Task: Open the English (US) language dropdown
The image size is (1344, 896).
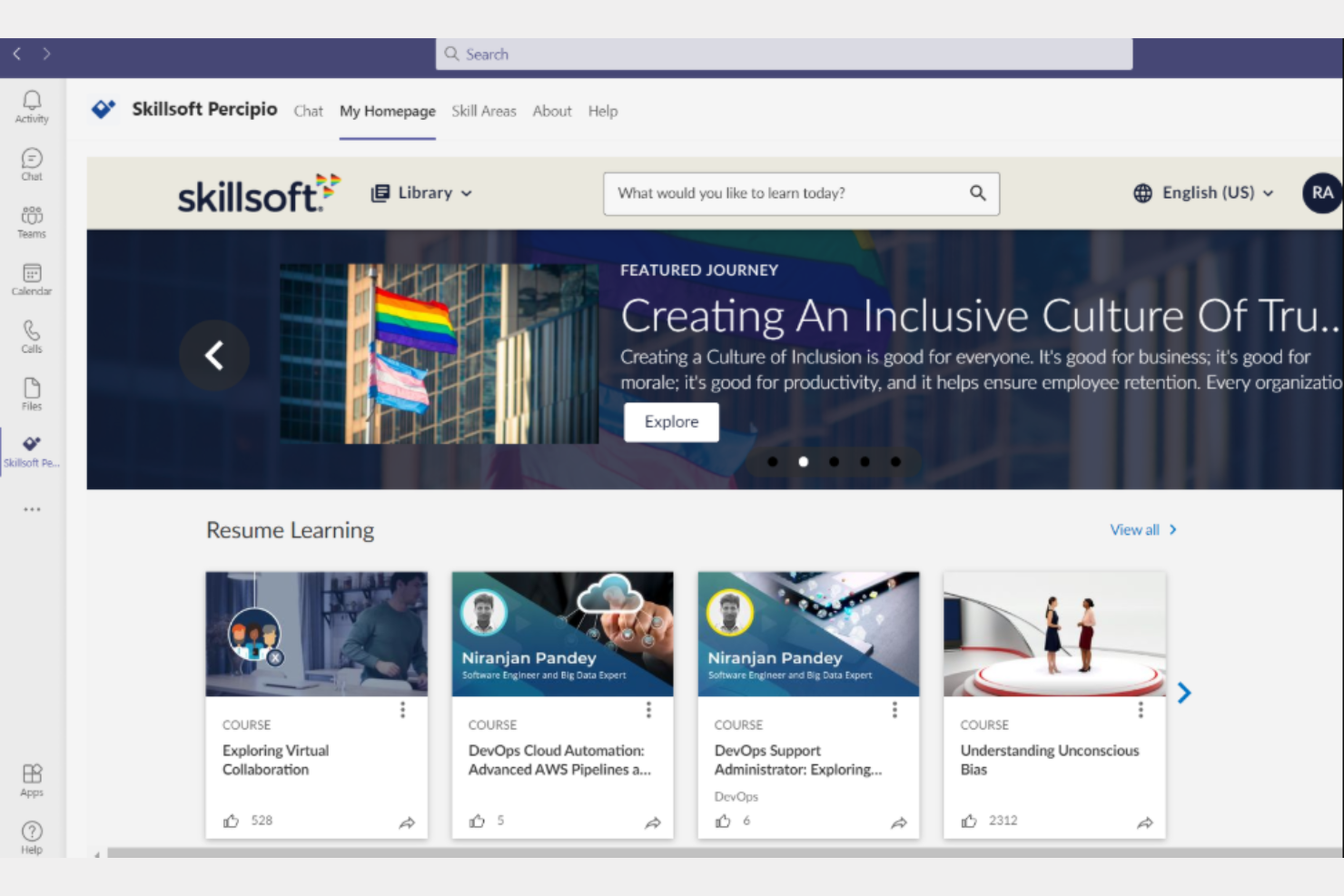Action: tap(1203, 192)
